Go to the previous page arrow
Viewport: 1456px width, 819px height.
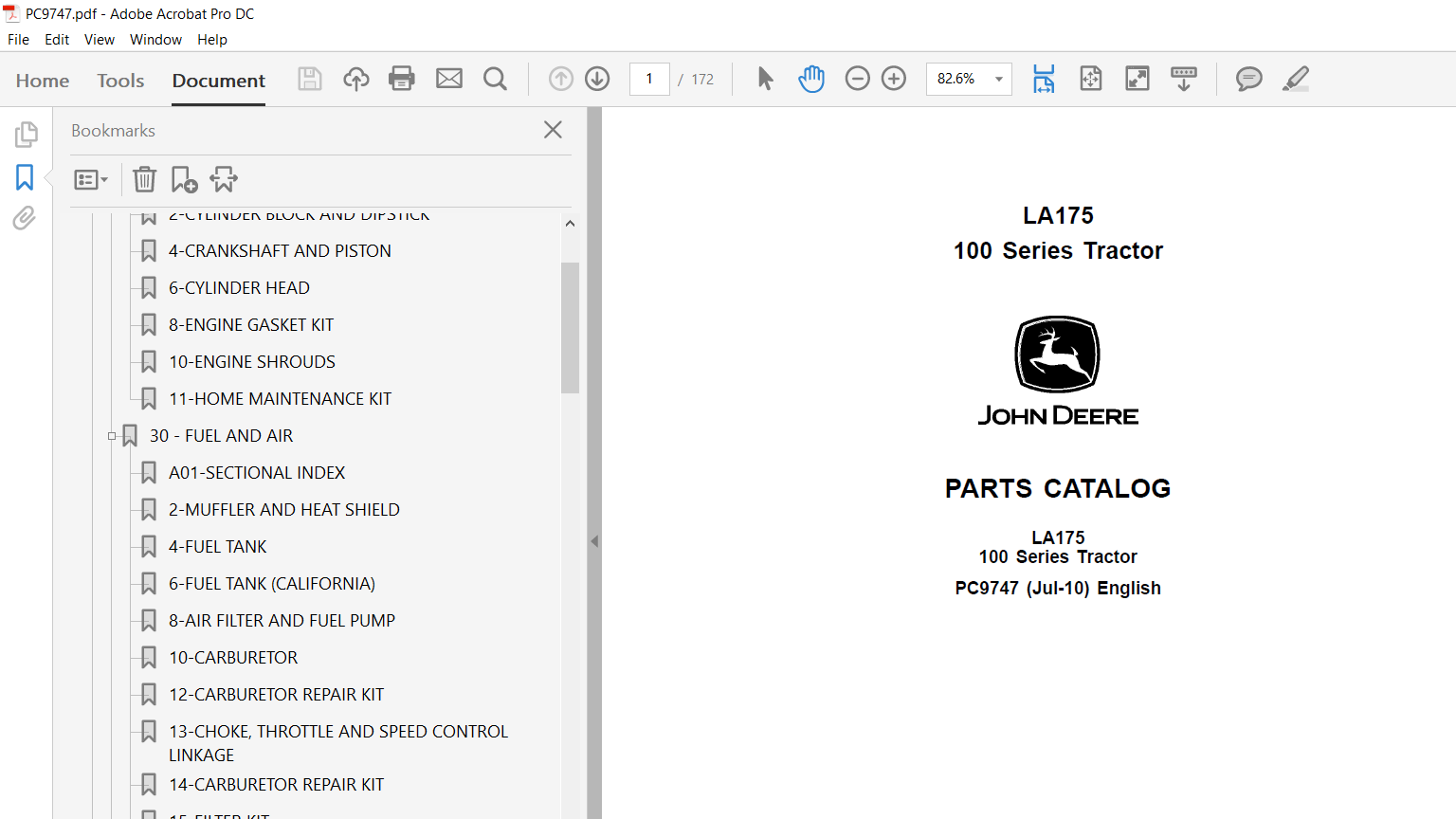561,79
